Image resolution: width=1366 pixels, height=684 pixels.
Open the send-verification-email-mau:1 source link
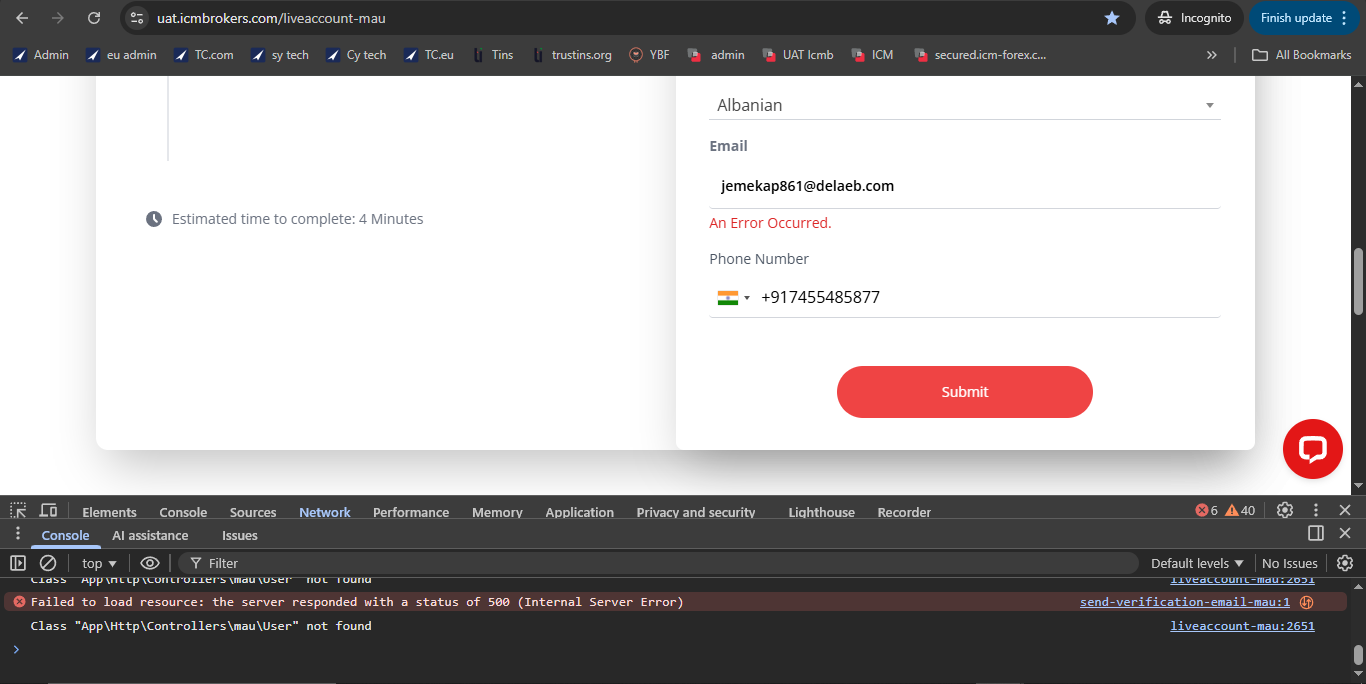tap(1184, 602)
